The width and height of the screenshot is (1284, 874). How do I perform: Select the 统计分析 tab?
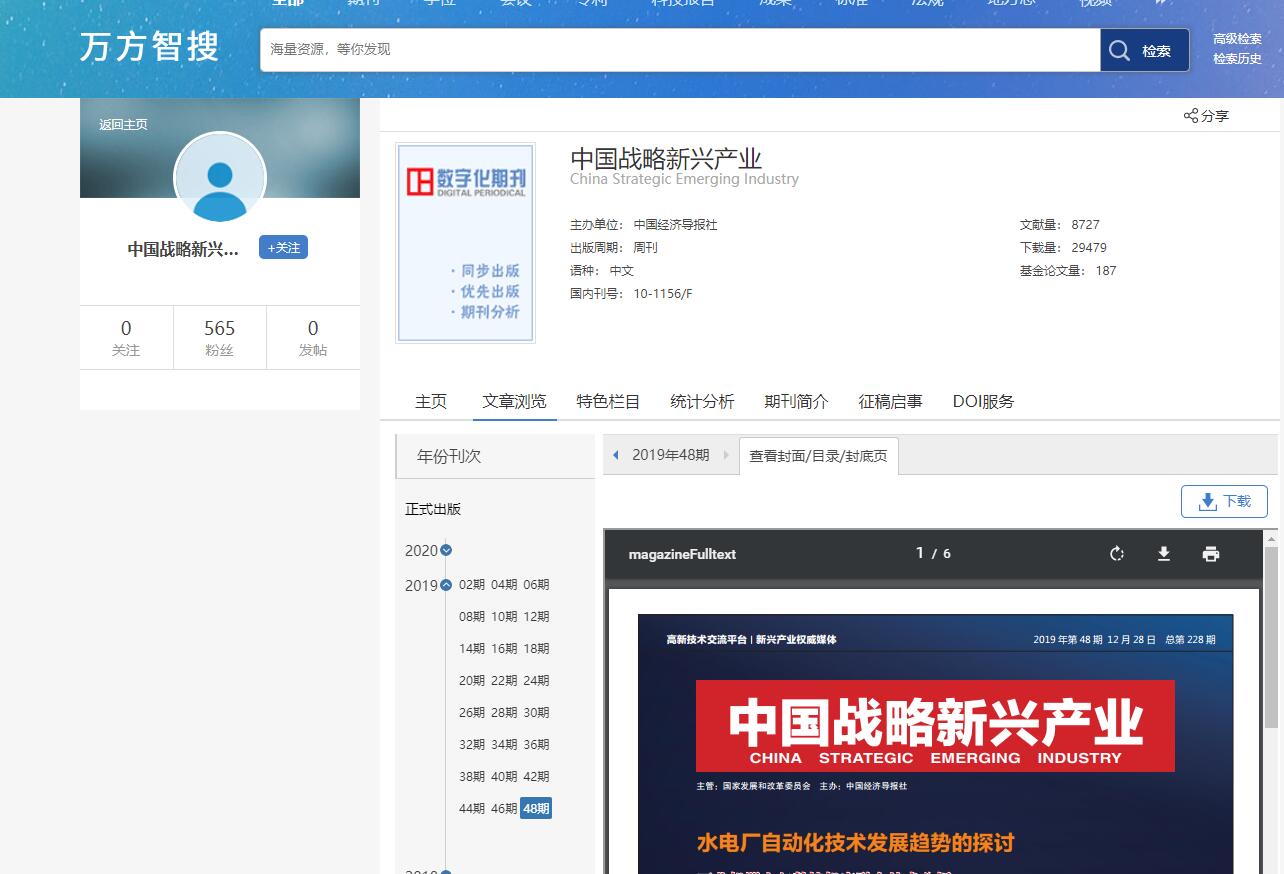point(702,401)
